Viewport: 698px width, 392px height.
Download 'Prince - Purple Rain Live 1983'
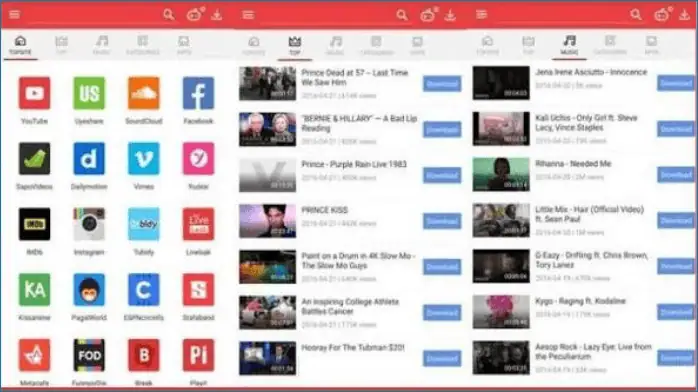442,176
